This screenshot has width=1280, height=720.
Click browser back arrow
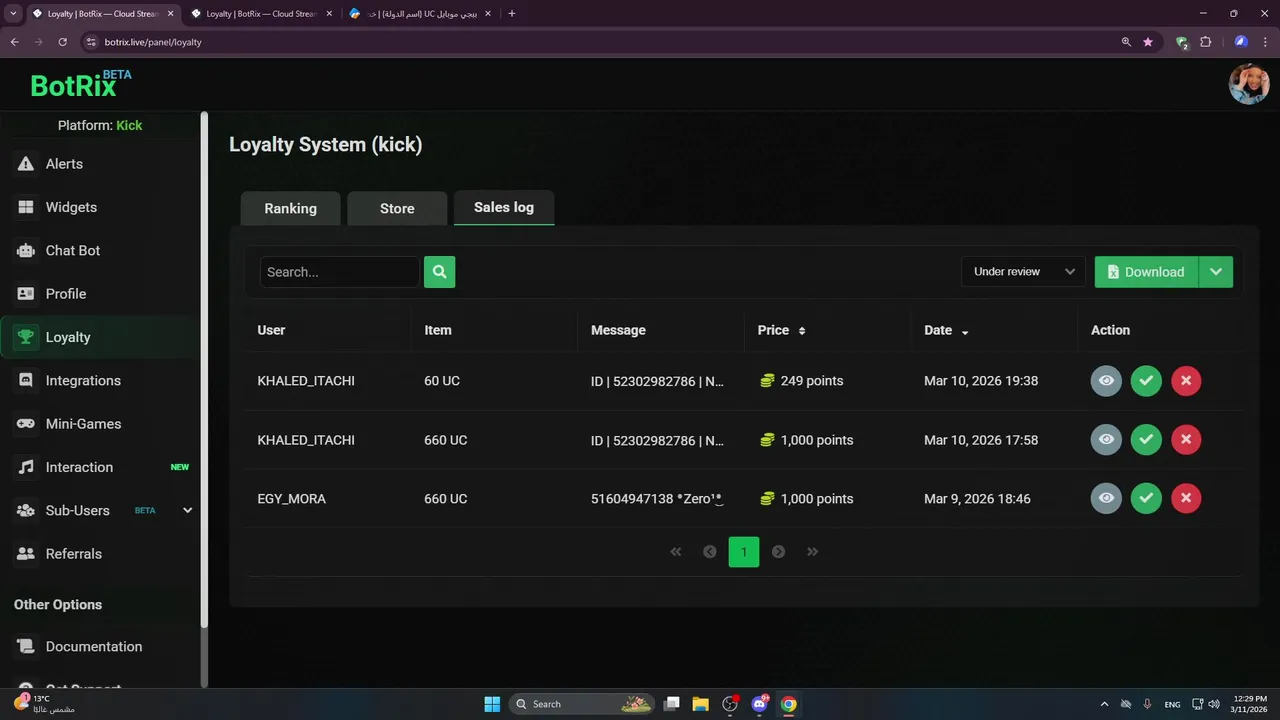click(x=14, y=42)
